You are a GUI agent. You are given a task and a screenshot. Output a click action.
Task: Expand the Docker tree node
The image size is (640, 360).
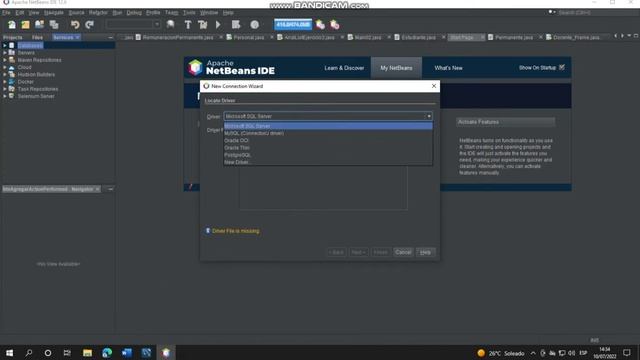click(x=4, y=82)
